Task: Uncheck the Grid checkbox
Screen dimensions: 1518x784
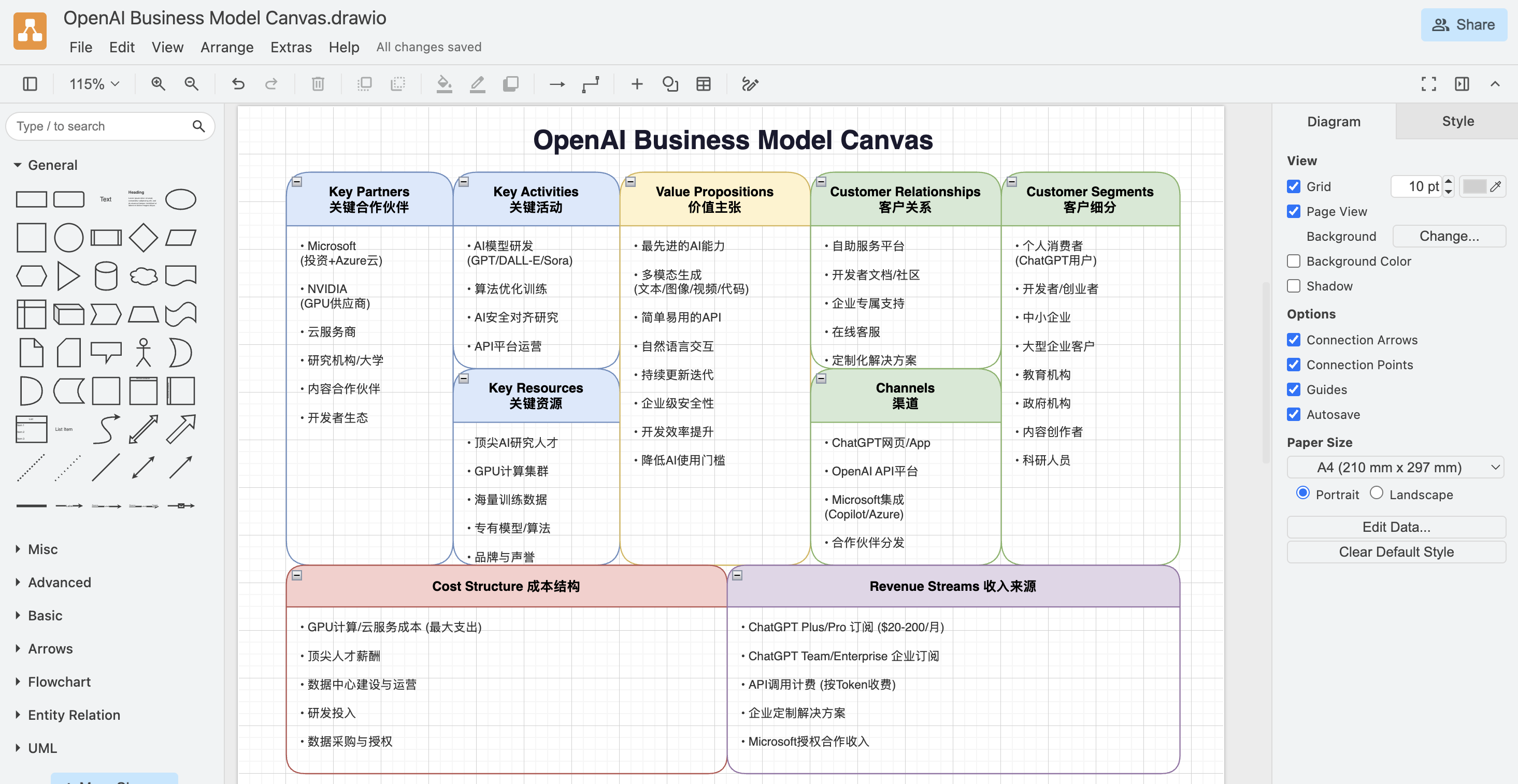Action: pos(1294,187)
